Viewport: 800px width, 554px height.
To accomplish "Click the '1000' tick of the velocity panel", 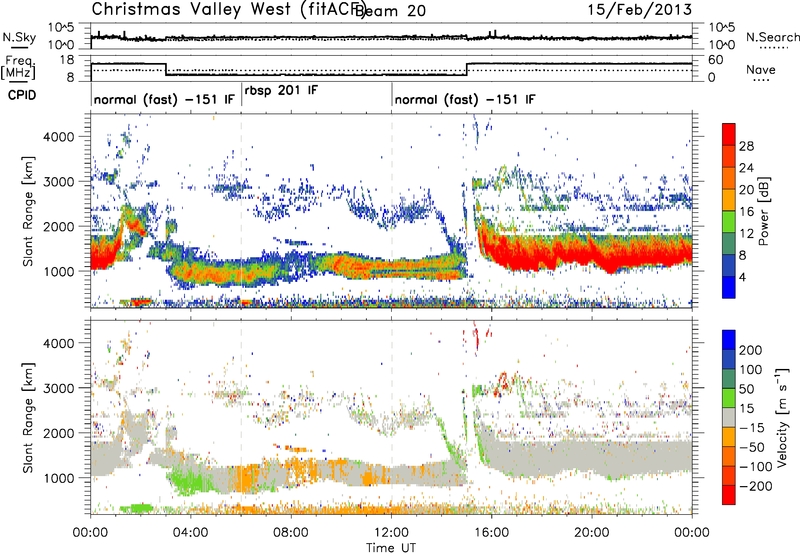I will coord(58,478).
